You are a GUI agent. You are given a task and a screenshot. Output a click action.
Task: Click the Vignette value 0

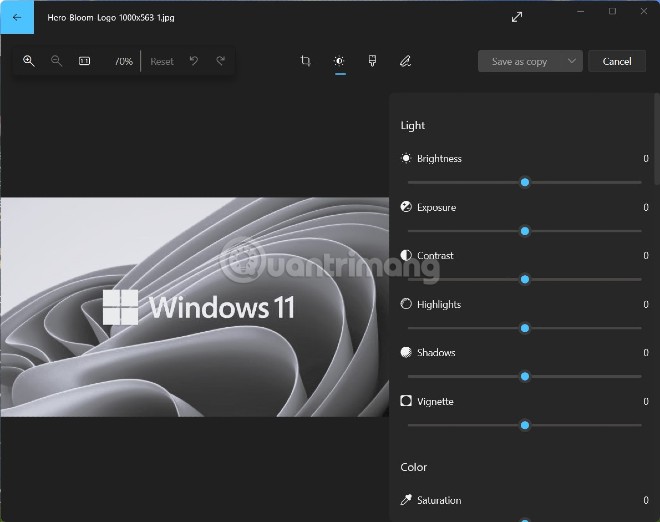646,401
